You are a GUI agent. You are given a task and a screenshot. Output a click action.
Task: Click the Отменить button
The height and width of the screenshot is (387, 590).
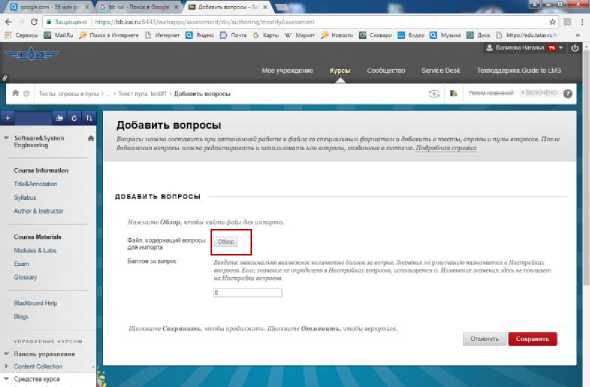coord(484,339)
